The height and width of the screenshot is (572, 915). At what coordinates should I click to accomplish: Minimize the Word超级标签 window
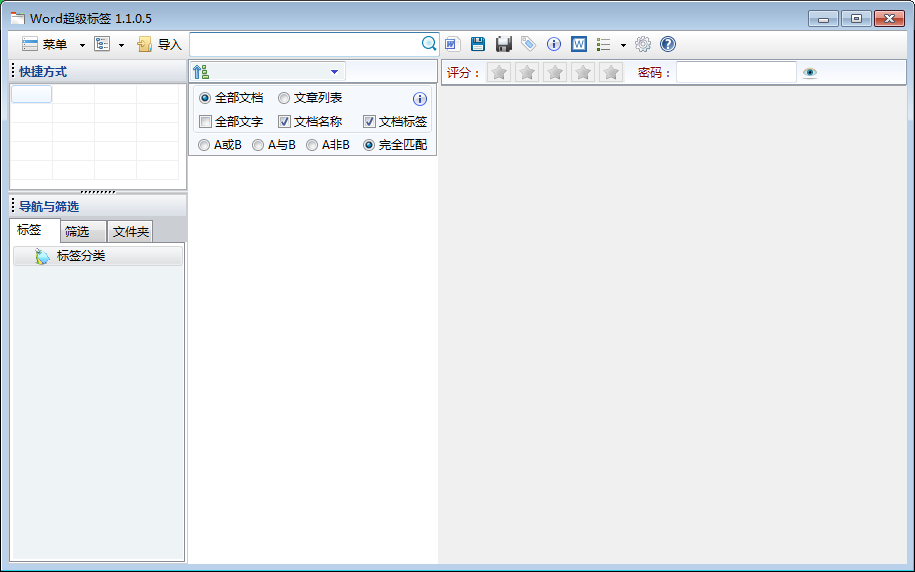[823, 19]
